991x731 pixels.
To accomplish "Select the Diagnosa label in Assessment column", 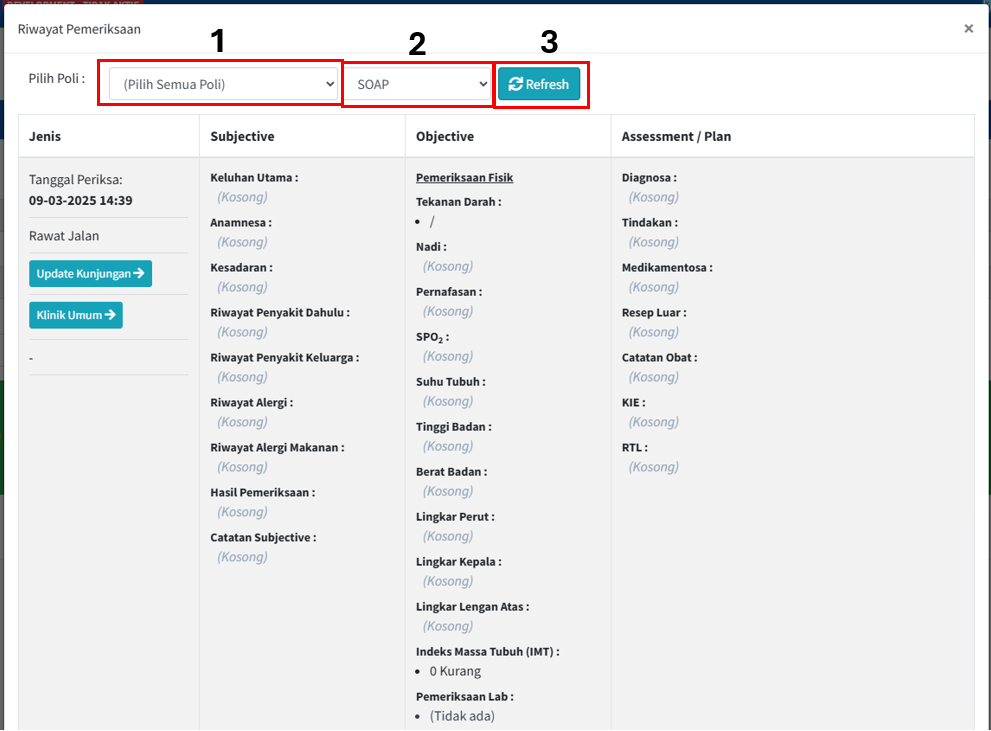I will 648,178.
